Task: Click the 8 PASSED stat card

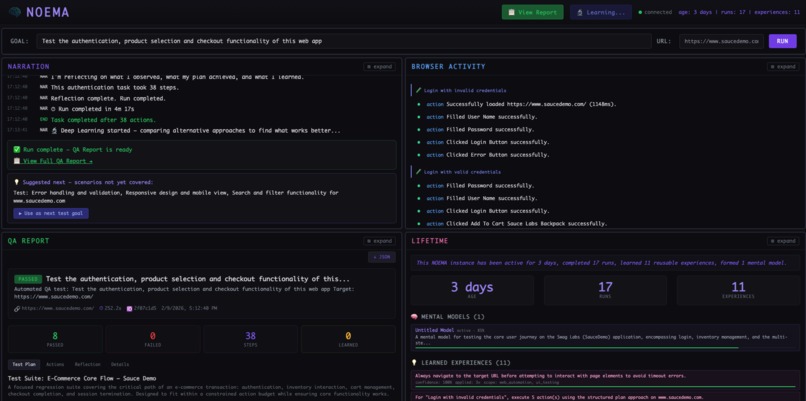Action: (x=55, y=339)
